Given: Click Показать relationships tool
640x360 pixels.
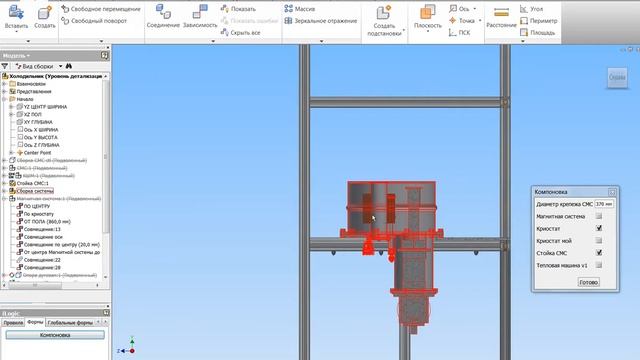Looking at the screenshot, I should pos(238,9).
